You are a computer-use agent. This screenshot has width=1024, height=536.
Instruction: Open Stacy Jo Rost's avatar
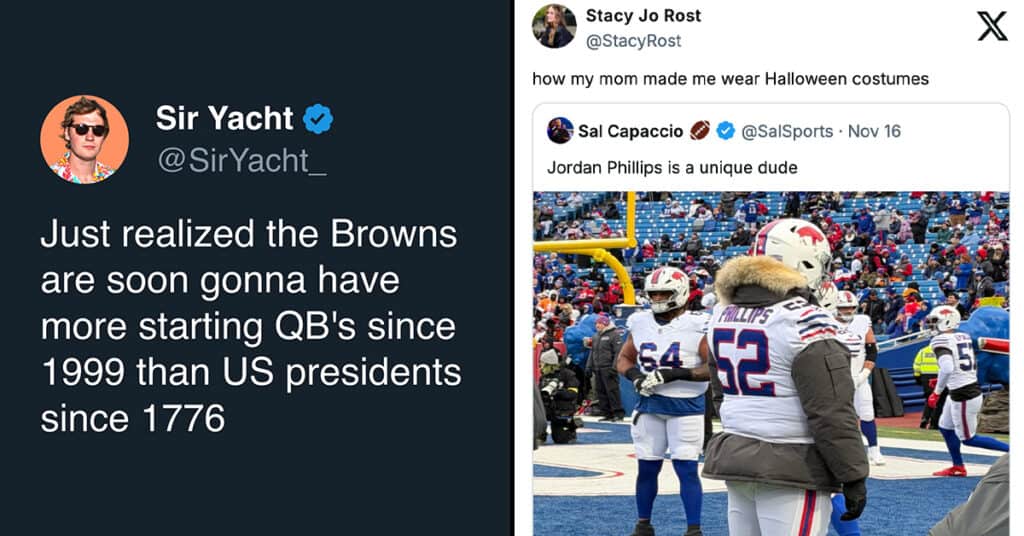[x=554, y=26]
